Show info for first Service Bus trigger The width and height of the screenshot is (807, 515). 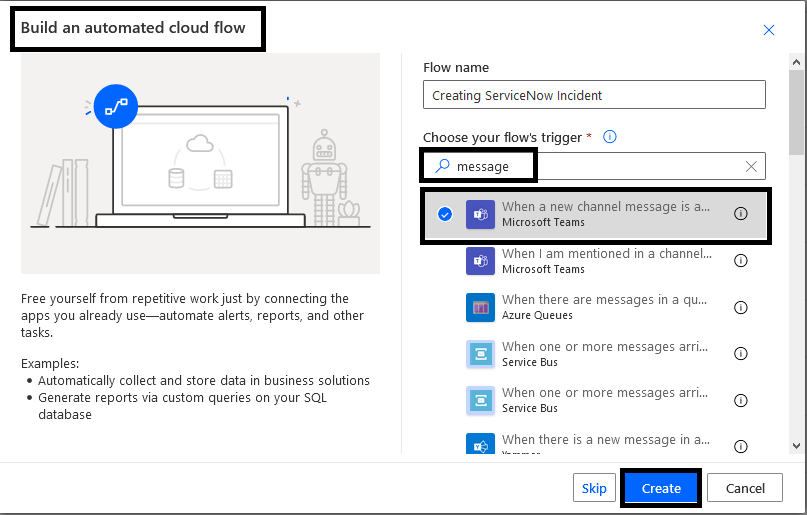[x=741, y=353]
